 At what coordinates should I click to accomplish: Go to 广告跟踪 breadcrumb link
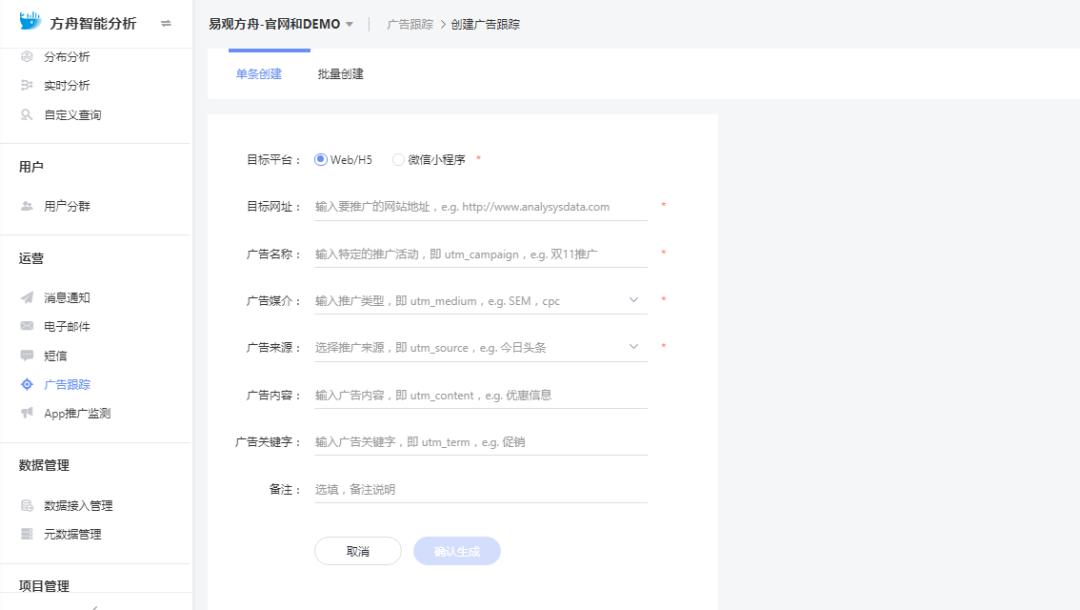click(410, 24)
